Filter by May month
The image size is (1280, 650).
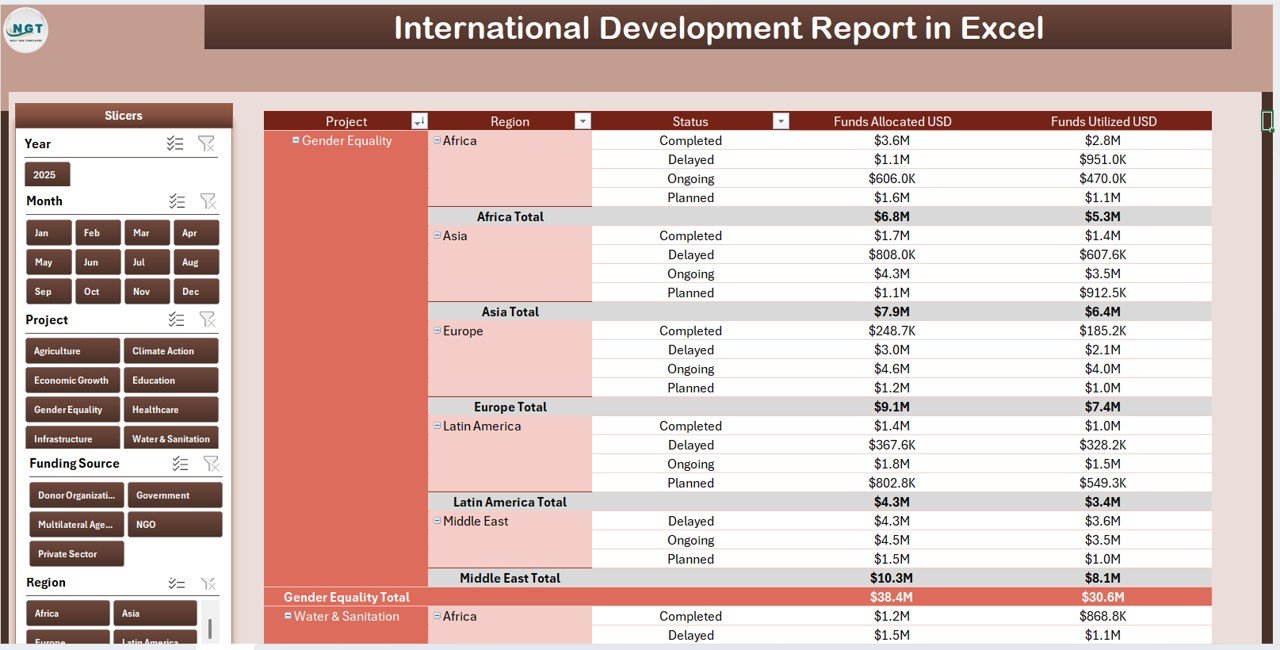49,262
